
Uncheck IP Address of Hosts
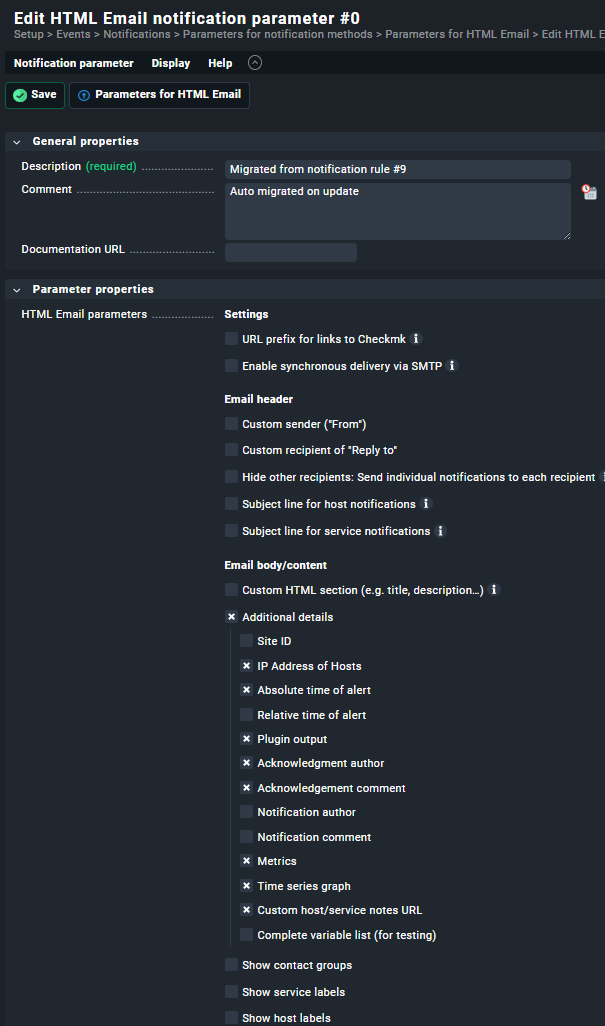click(246, 666)
